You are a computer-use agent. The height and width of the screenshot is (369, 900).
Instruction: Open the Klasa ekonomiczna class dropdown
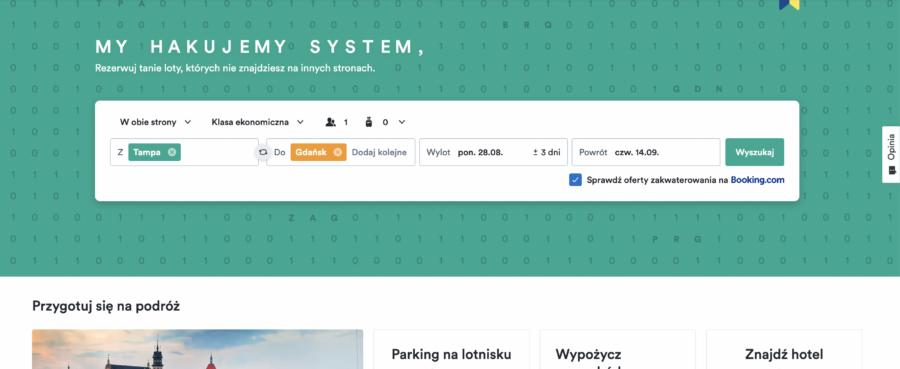pos(258,122)
